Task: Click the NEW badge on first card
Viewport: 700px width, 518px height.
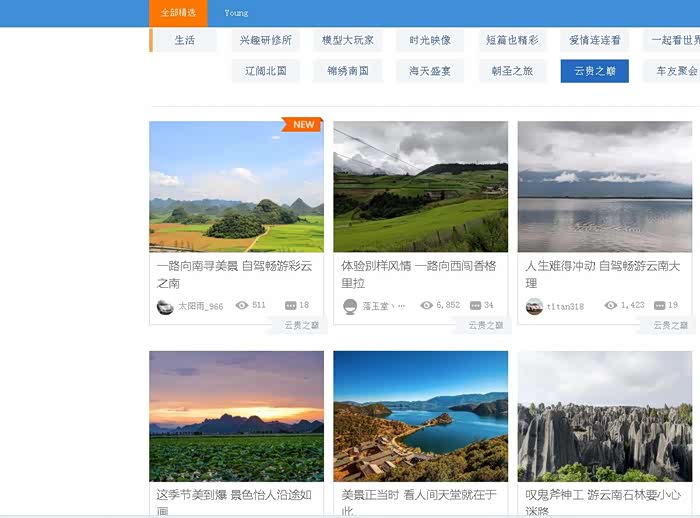Action: coord(303,125)
